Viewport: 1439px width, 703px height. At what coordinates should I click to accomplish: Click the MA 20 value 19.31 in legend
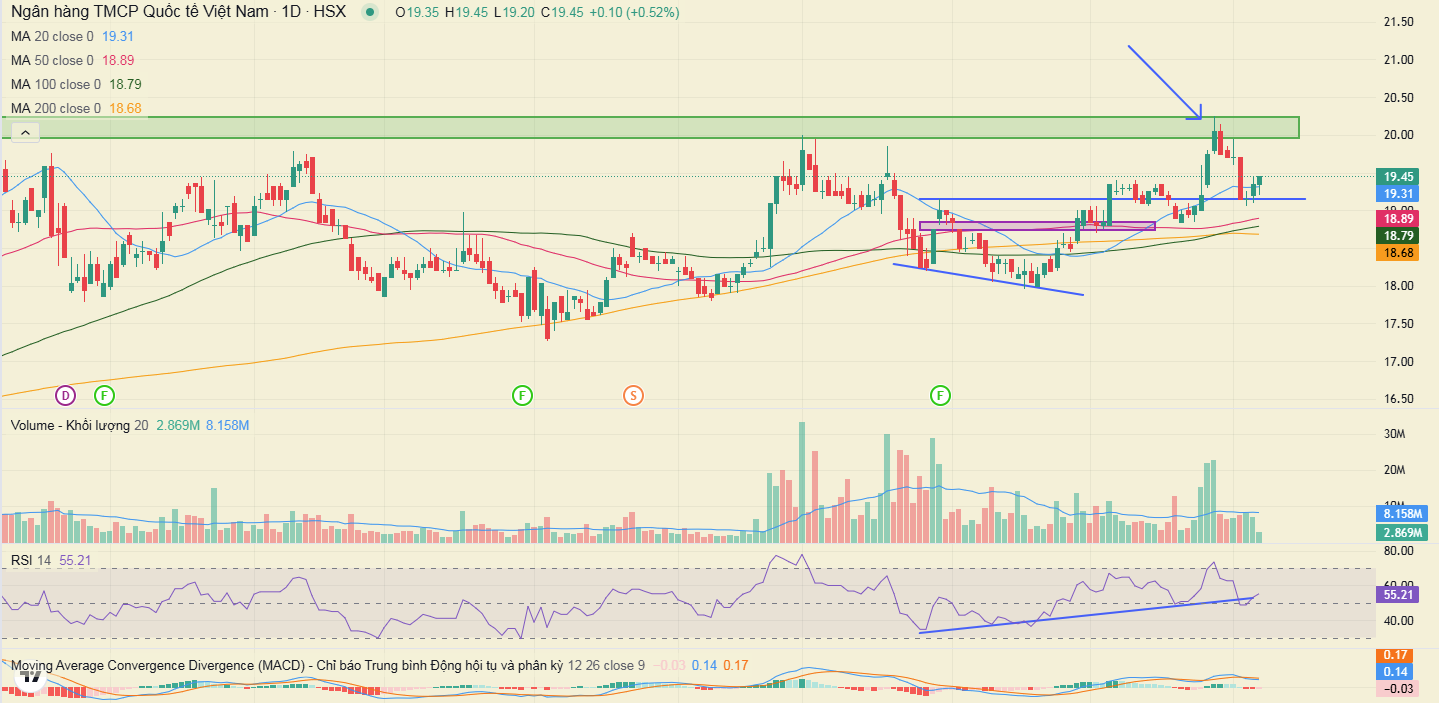117,36
